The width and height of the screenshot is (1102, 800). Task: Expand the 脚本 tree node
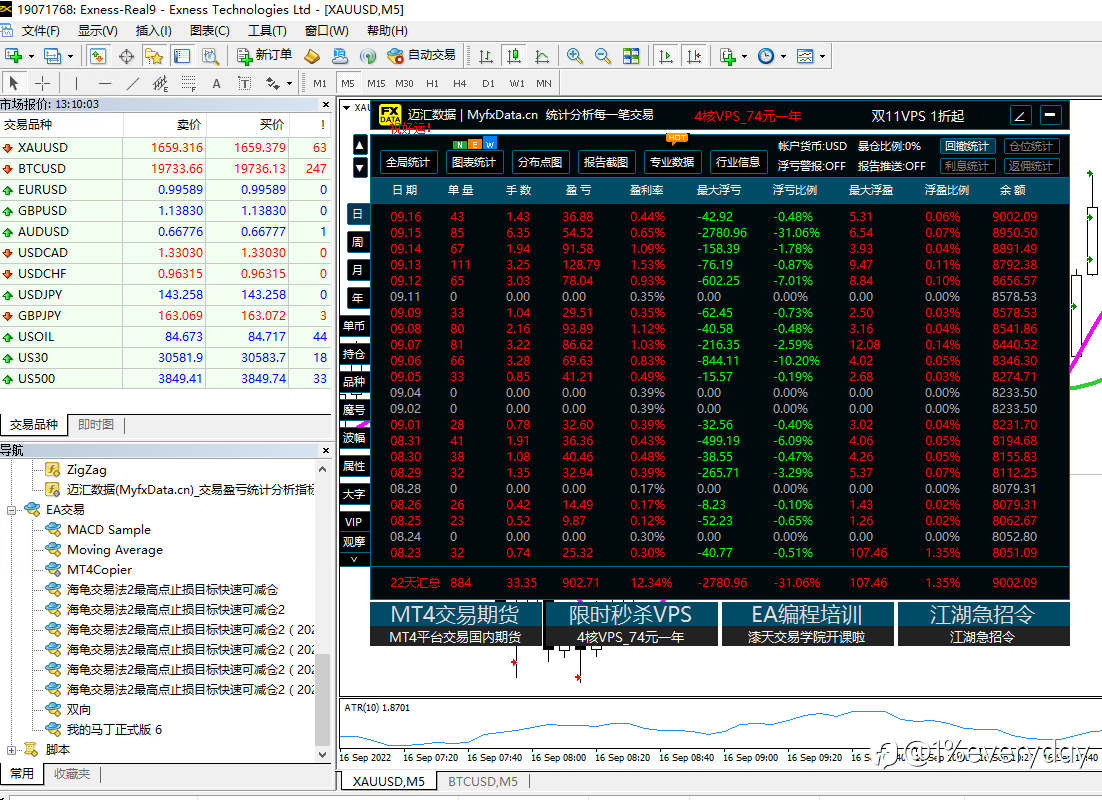pyautogui.click(x=12, y=750)
